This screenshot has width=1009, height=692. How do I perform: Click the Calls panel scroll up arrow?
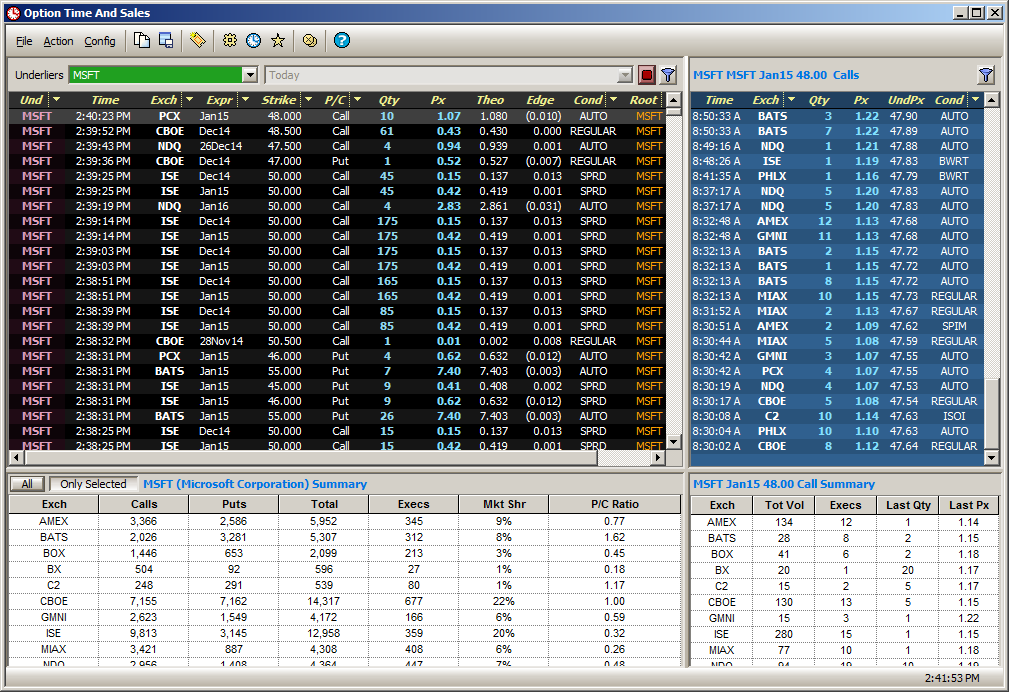point(991,100)
